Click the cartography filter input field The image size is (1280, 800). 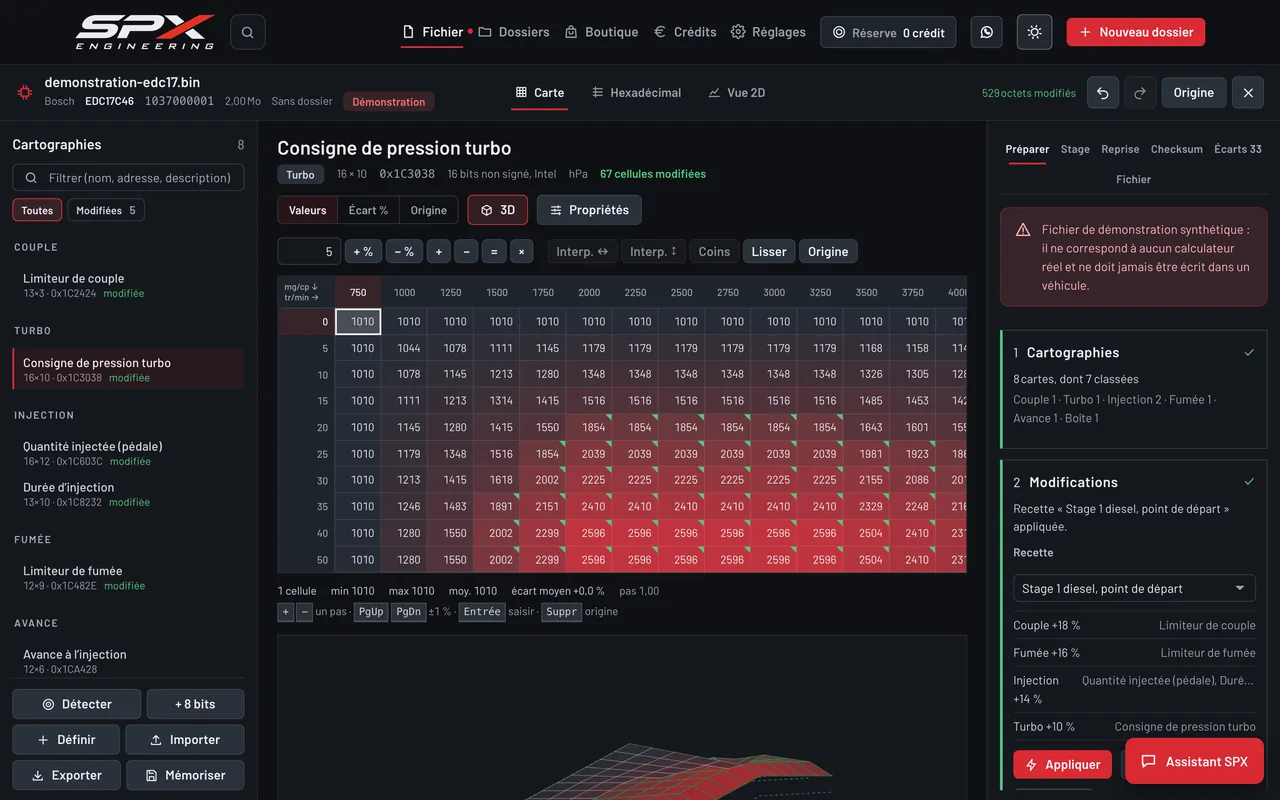tap(128, 178)
